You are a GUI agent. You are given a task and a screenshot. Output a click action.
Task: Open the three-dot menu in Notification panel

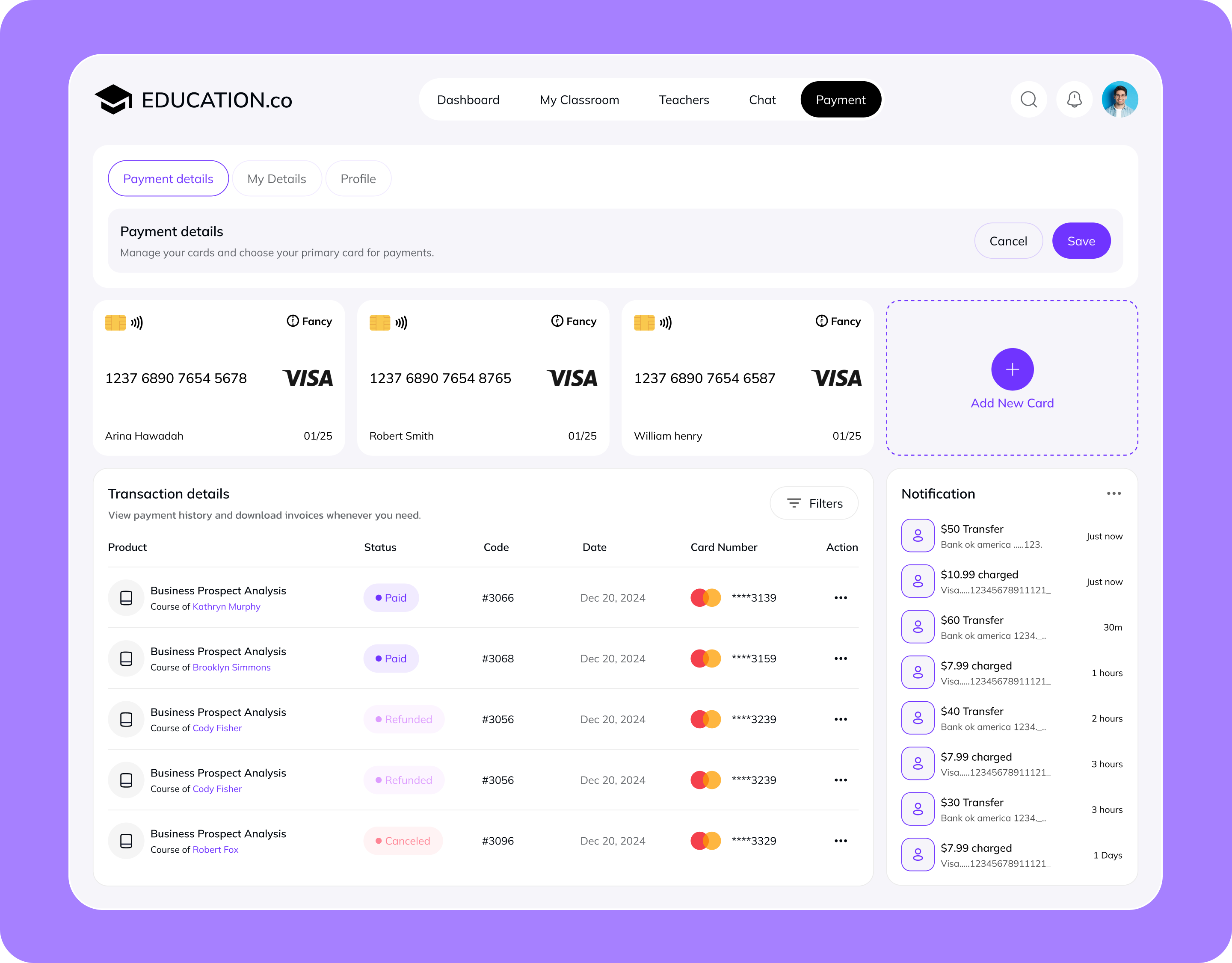[x=1114, y=493]
